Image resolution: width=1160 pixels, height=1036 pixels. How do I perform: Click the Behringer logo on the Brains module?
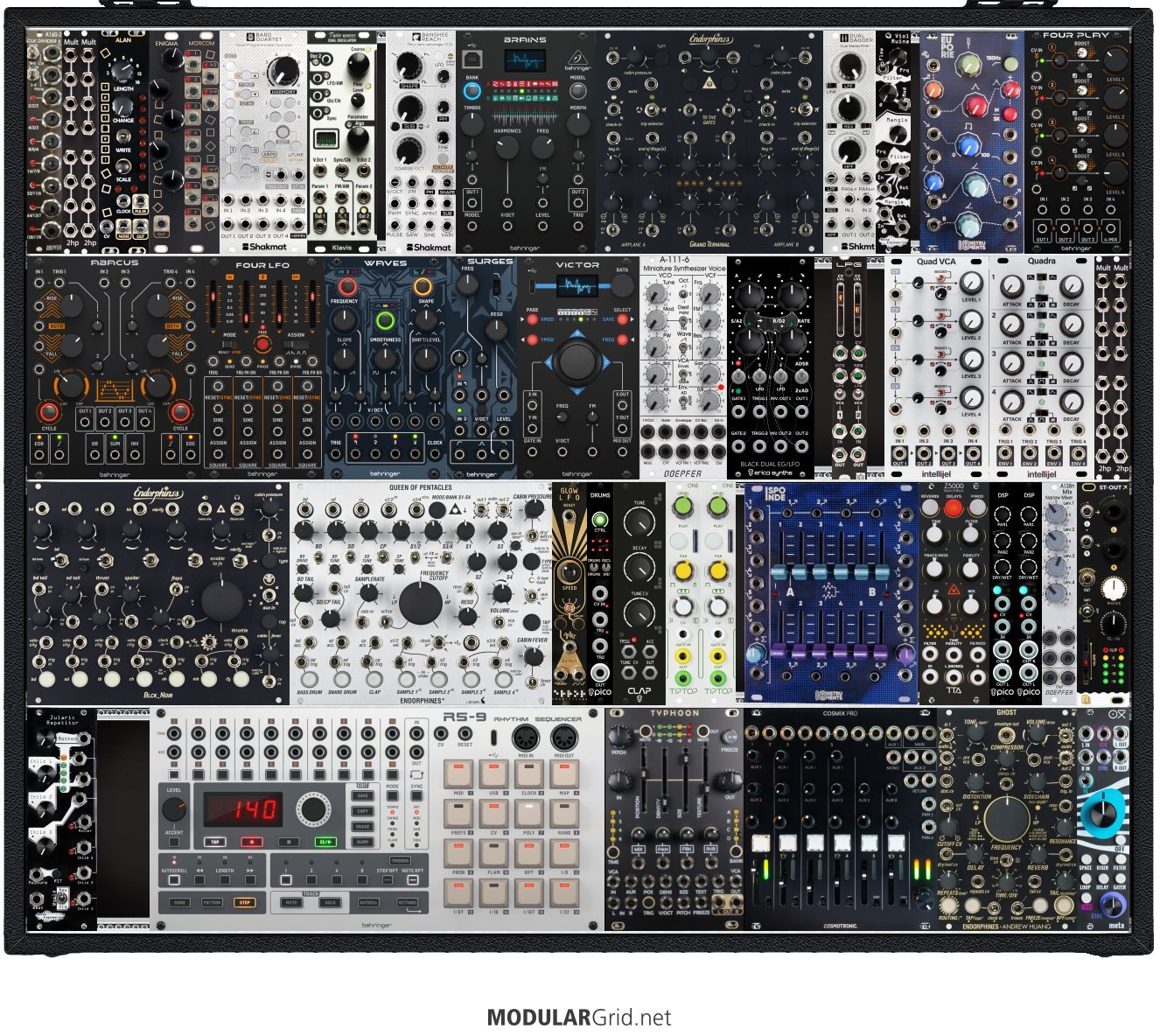[577, 59]
